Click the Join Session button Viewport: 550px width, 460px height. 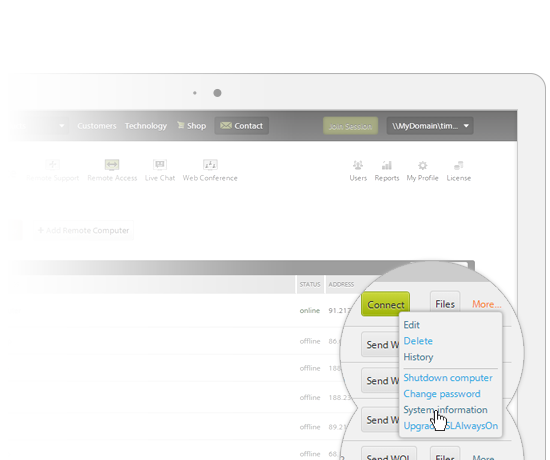click(350, 126)
